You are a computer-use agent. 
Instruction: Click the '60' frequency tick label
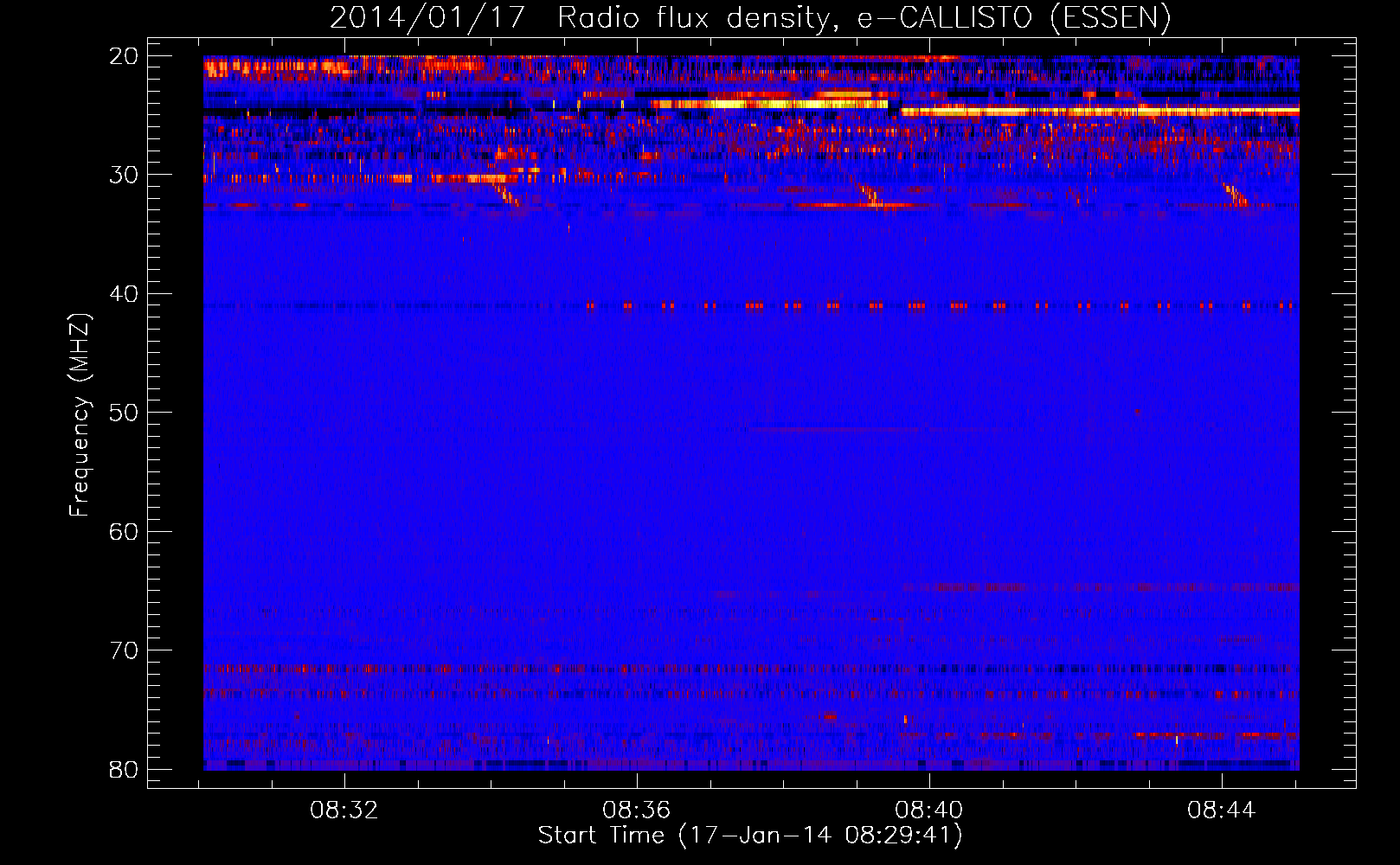124,531
